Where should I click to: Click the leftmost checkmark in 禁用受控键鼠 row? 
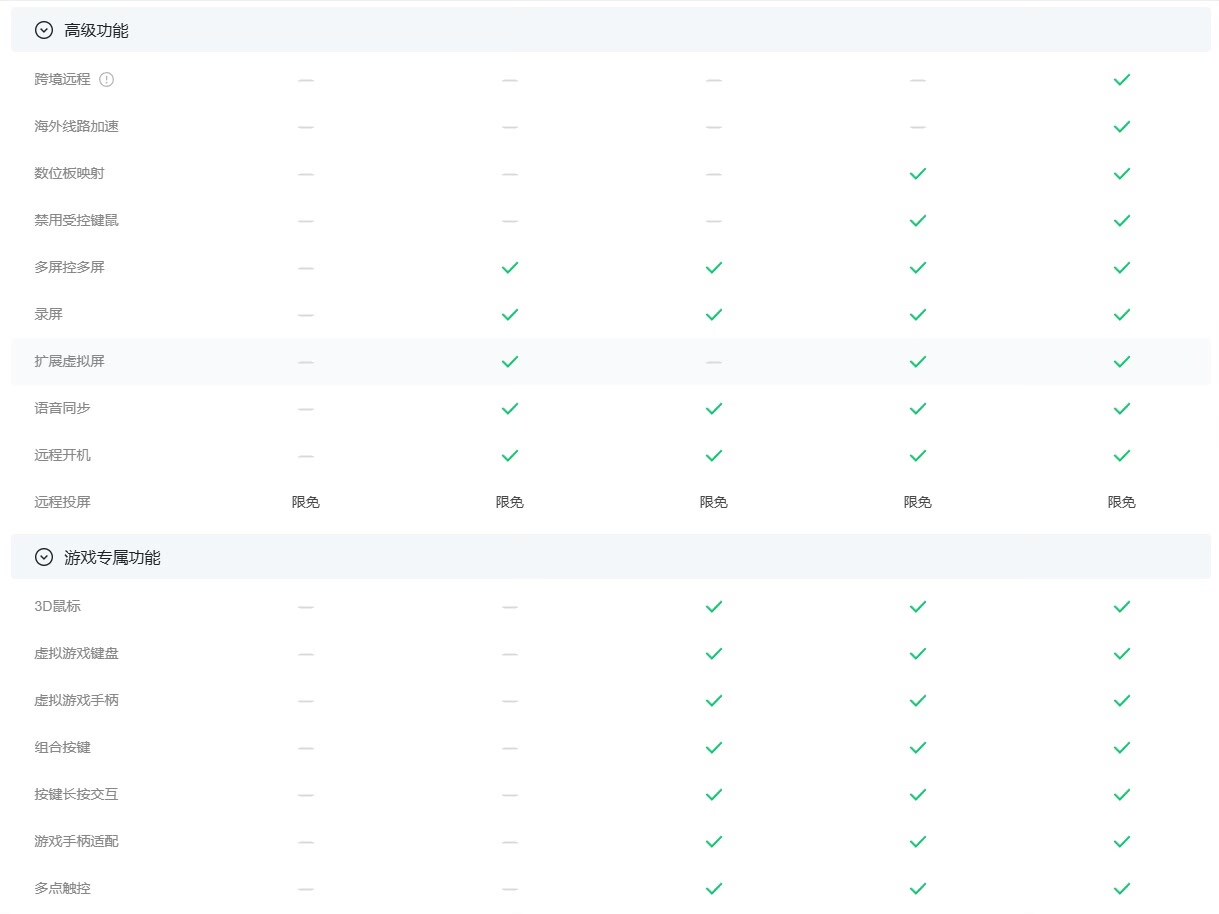(x=917, y=220)
